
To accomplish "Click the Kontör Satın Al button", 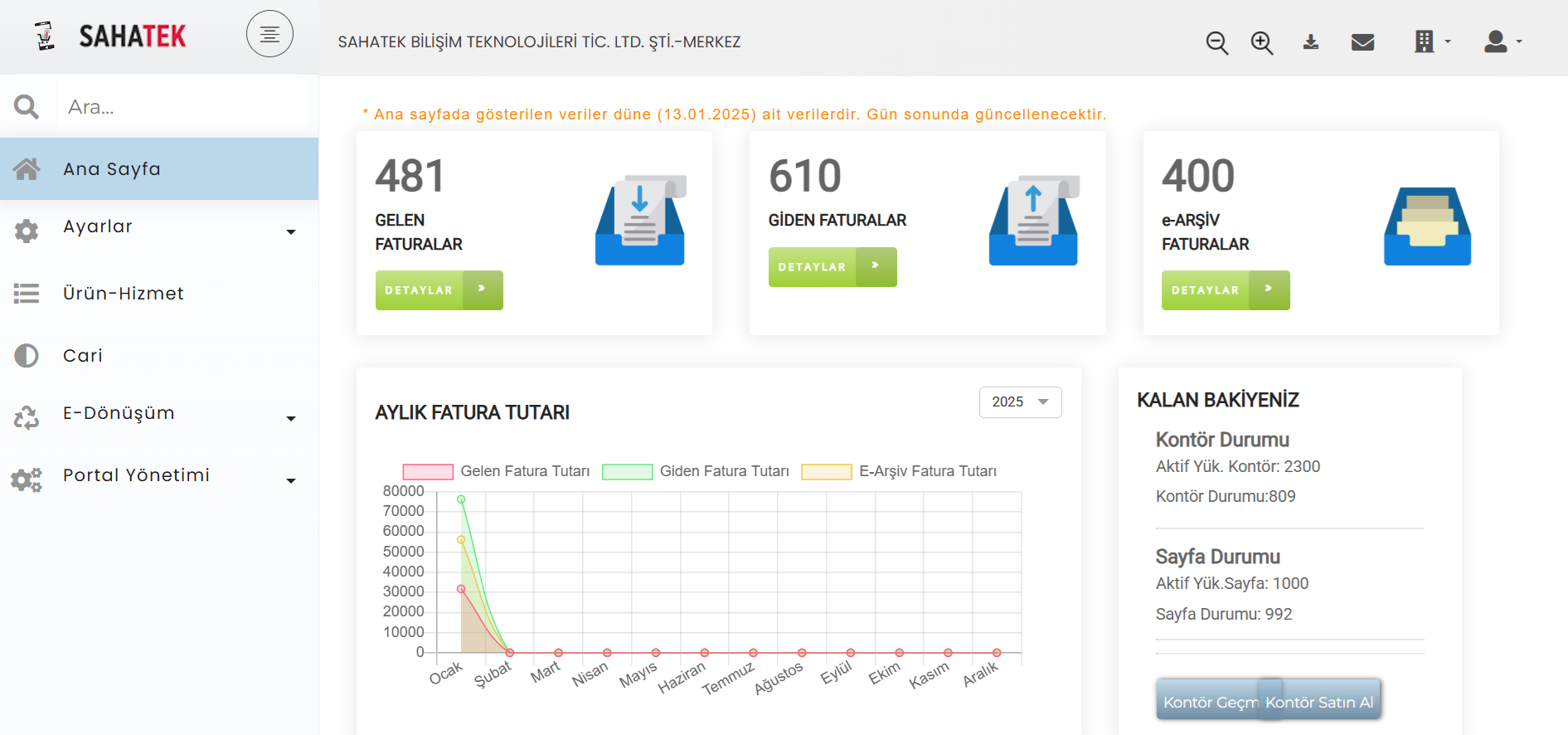I will point(1322,701).
